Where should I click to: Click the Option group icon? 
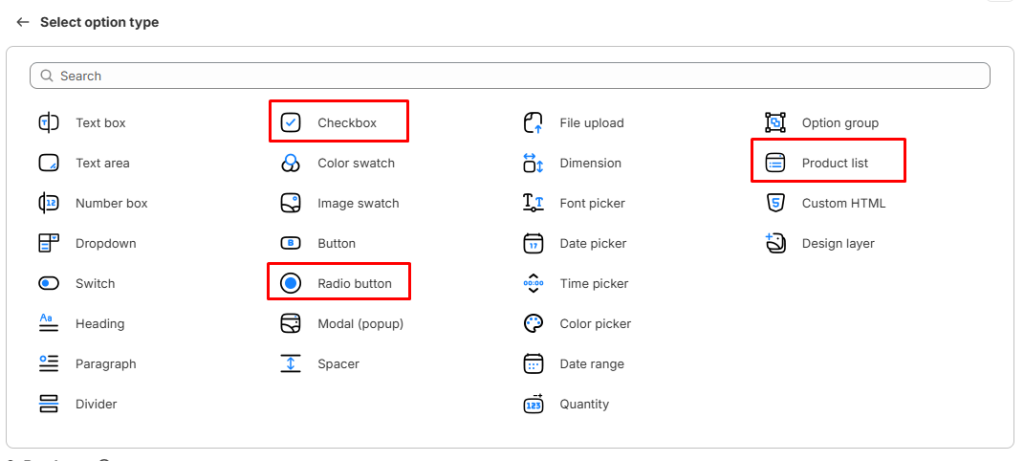(x=775, y=123)
